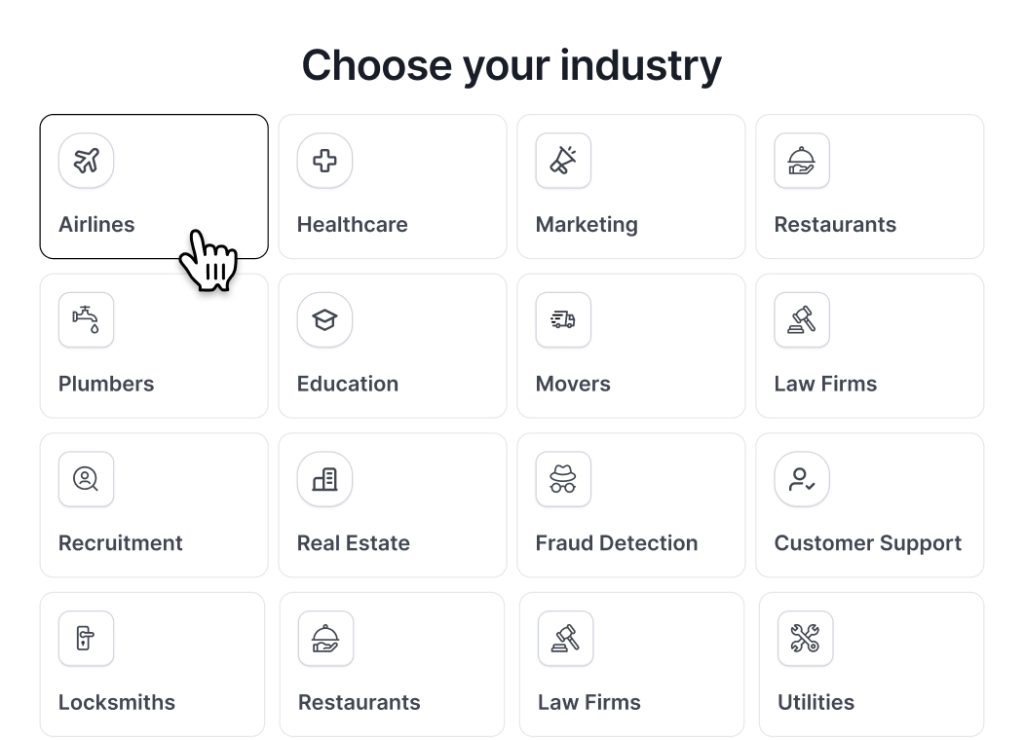Choose the Real Estate label
This screenshot has height=740, width=1024.
pos(353,543)
